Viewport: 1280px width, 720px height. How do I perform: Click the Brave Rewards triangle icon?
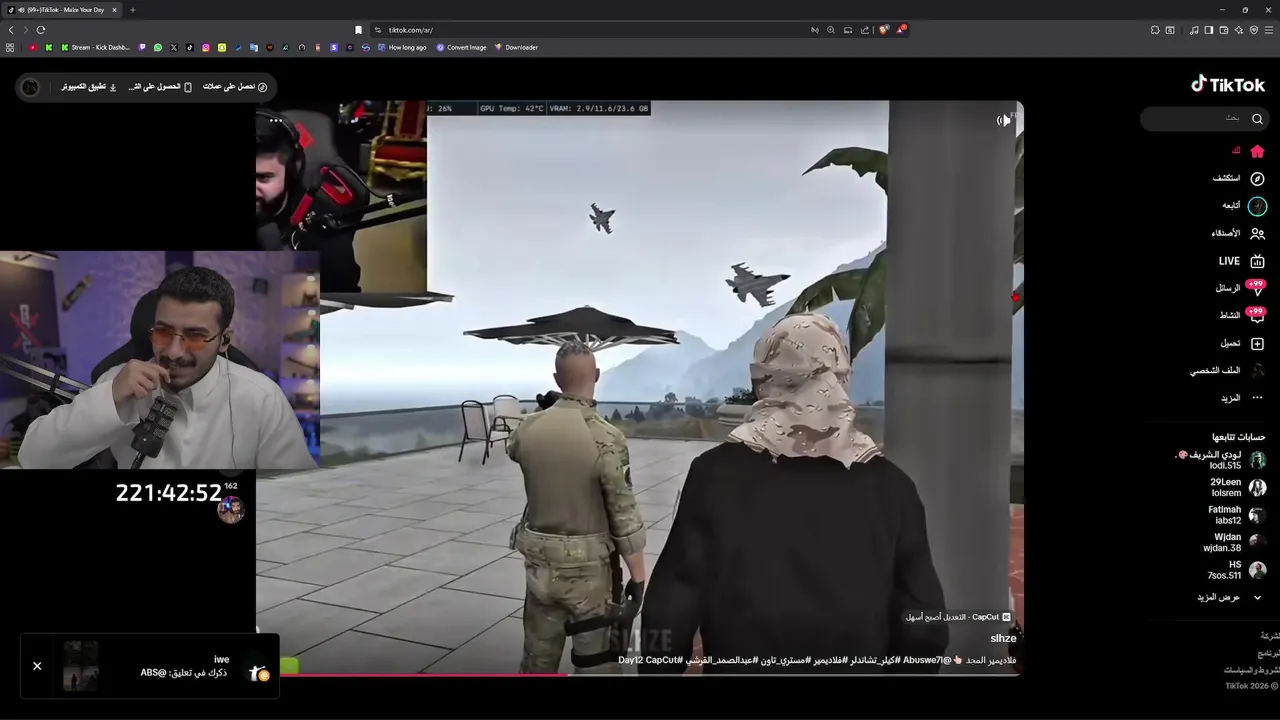coord(901,30)
